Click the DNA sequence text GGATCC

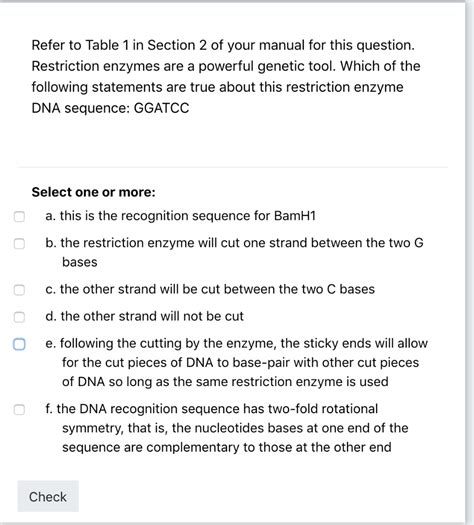click(161, 108)
